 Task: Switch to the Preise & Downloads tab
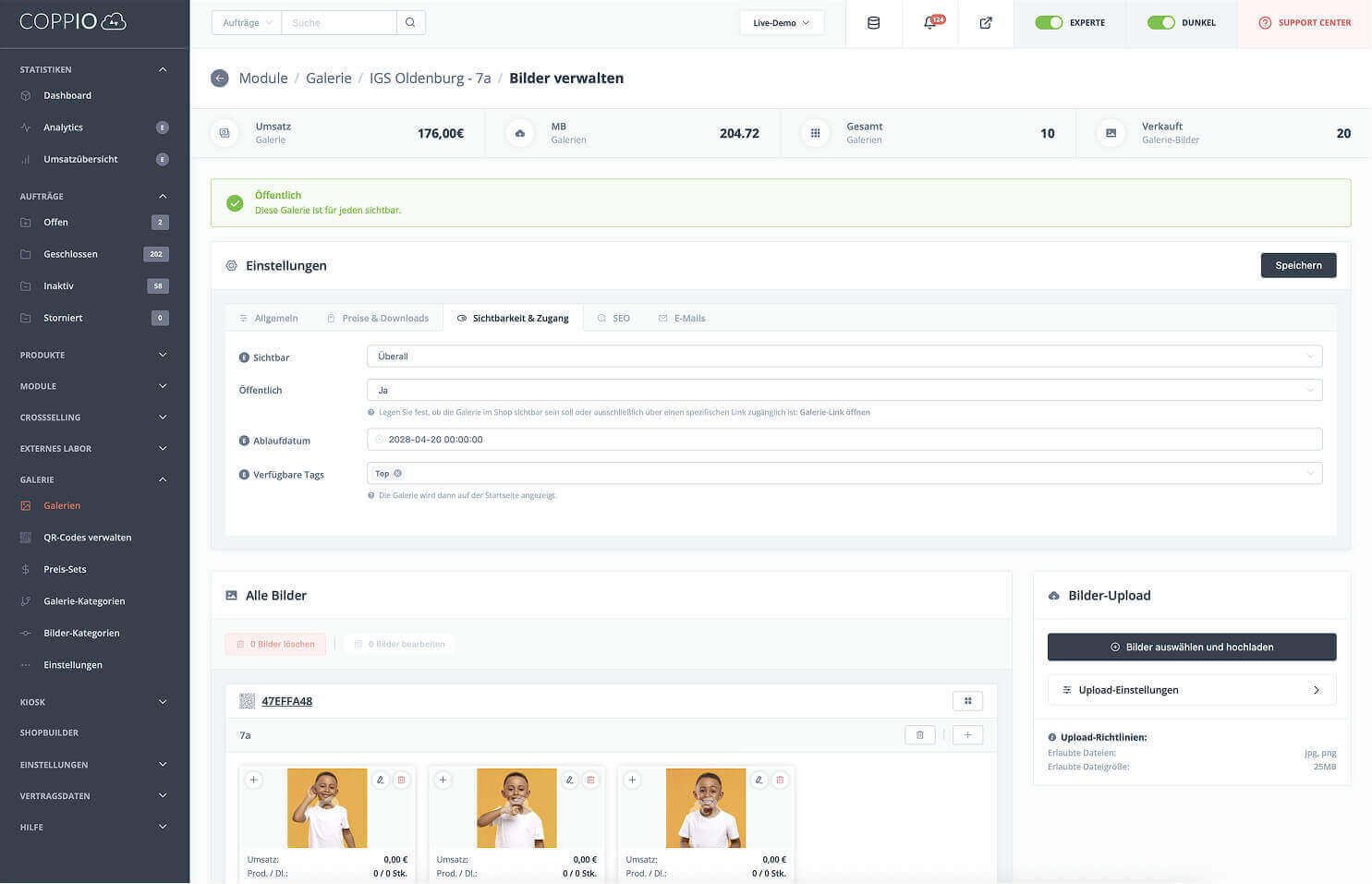pyautogui.click(x=378, y=319)
